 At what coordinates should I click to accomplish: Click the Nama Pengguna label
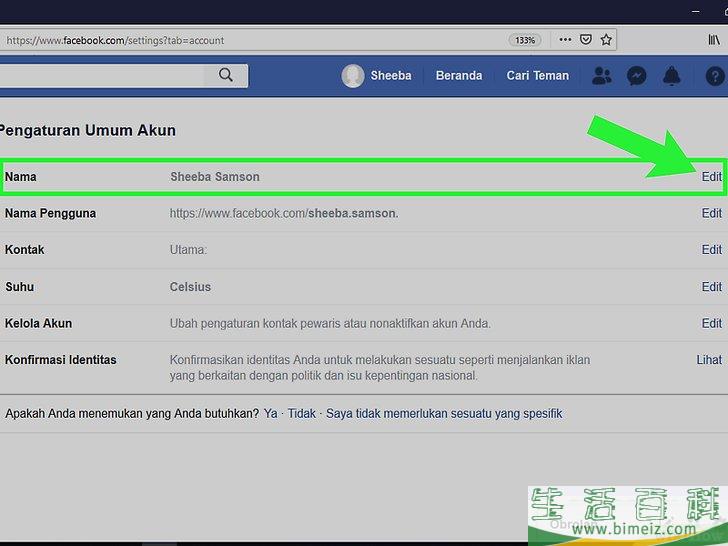click(x=51, y=213)
